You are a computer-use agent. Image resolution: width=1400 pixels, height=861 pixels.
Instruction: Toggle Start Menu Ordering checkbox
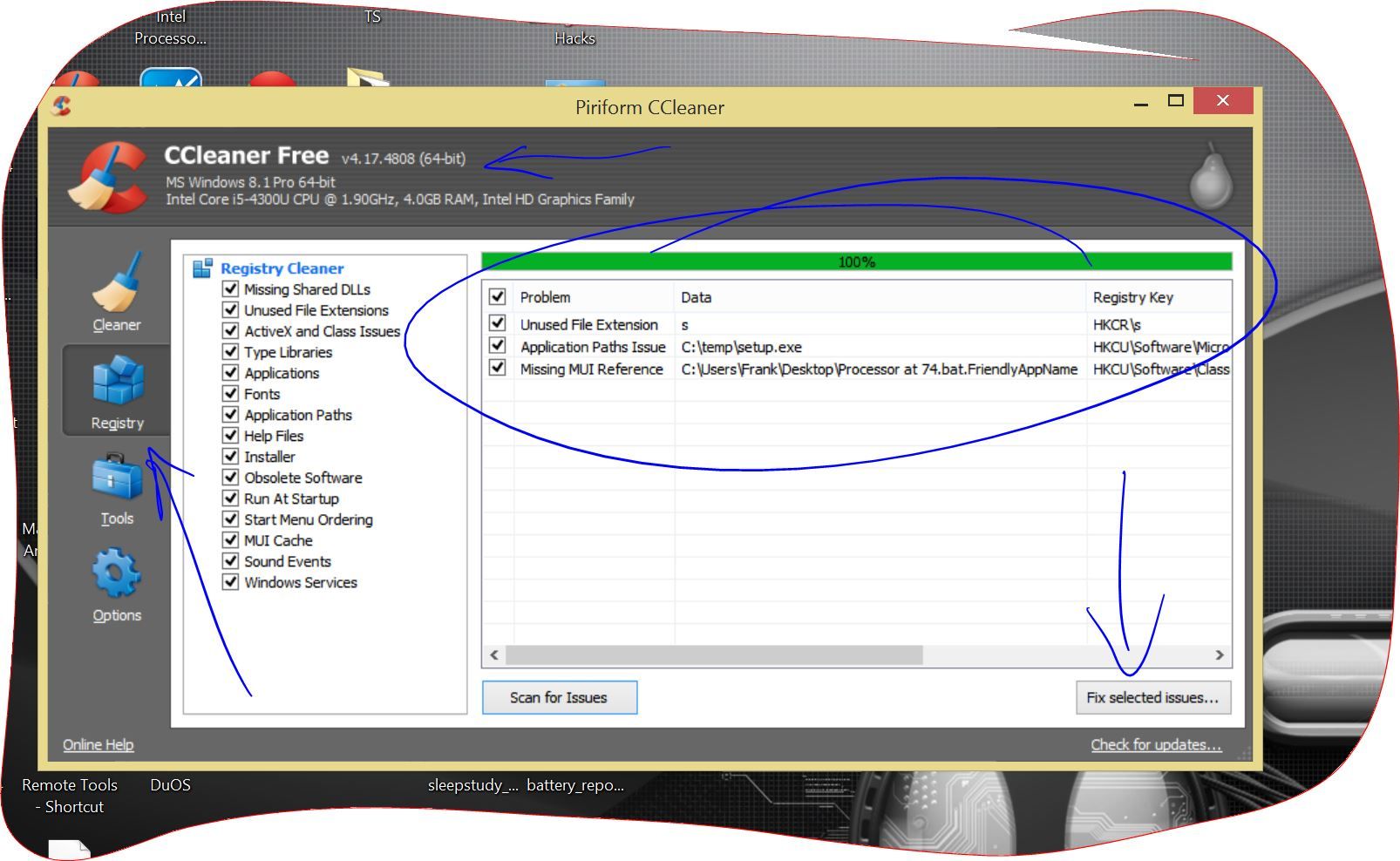click(230, 519)
